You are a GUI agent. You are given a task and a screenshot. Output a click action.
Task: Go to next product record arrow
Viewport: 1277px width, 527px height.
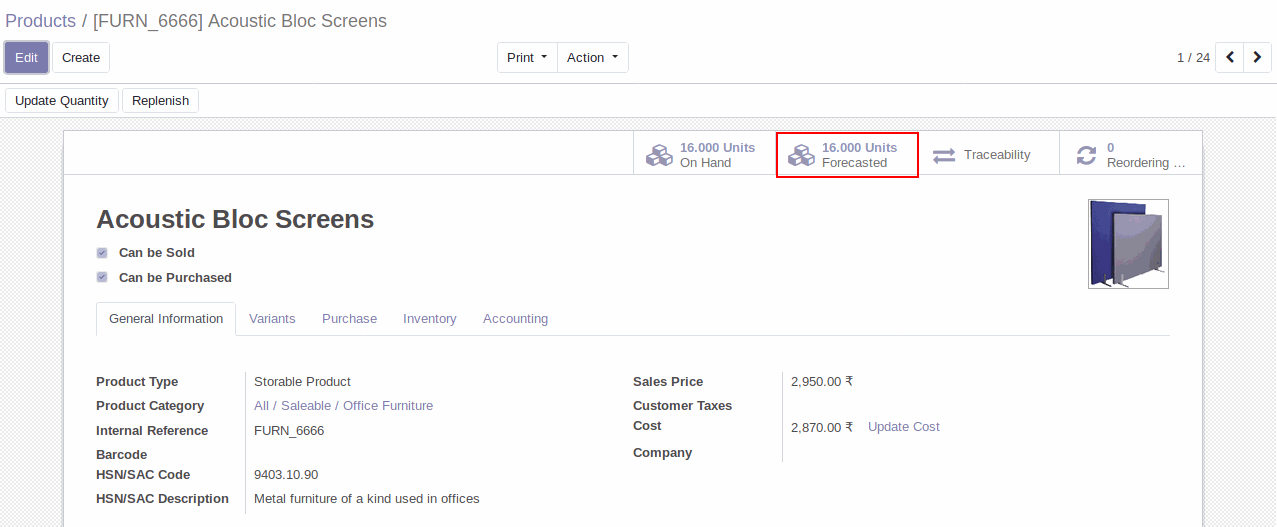(1257, 57)
